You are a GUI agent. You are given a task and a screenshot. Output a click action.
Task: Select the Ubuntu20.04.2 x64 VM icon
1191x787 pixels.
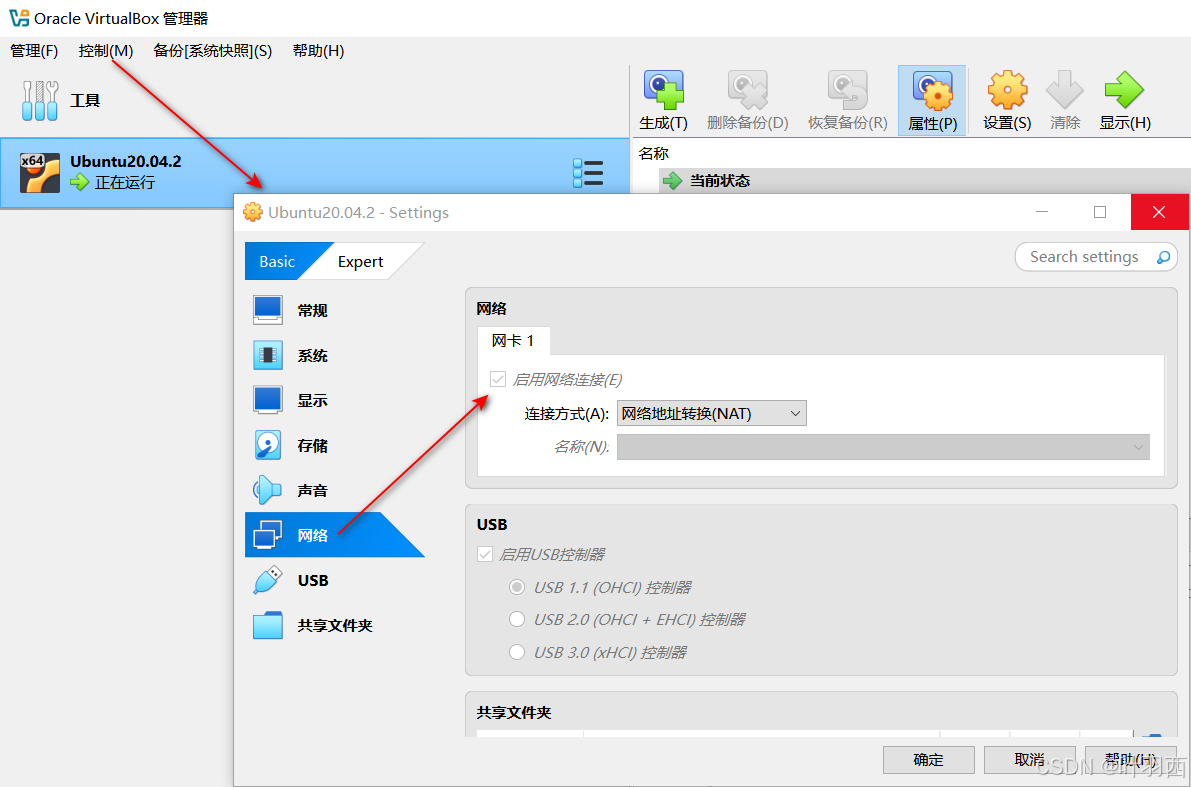39,172
